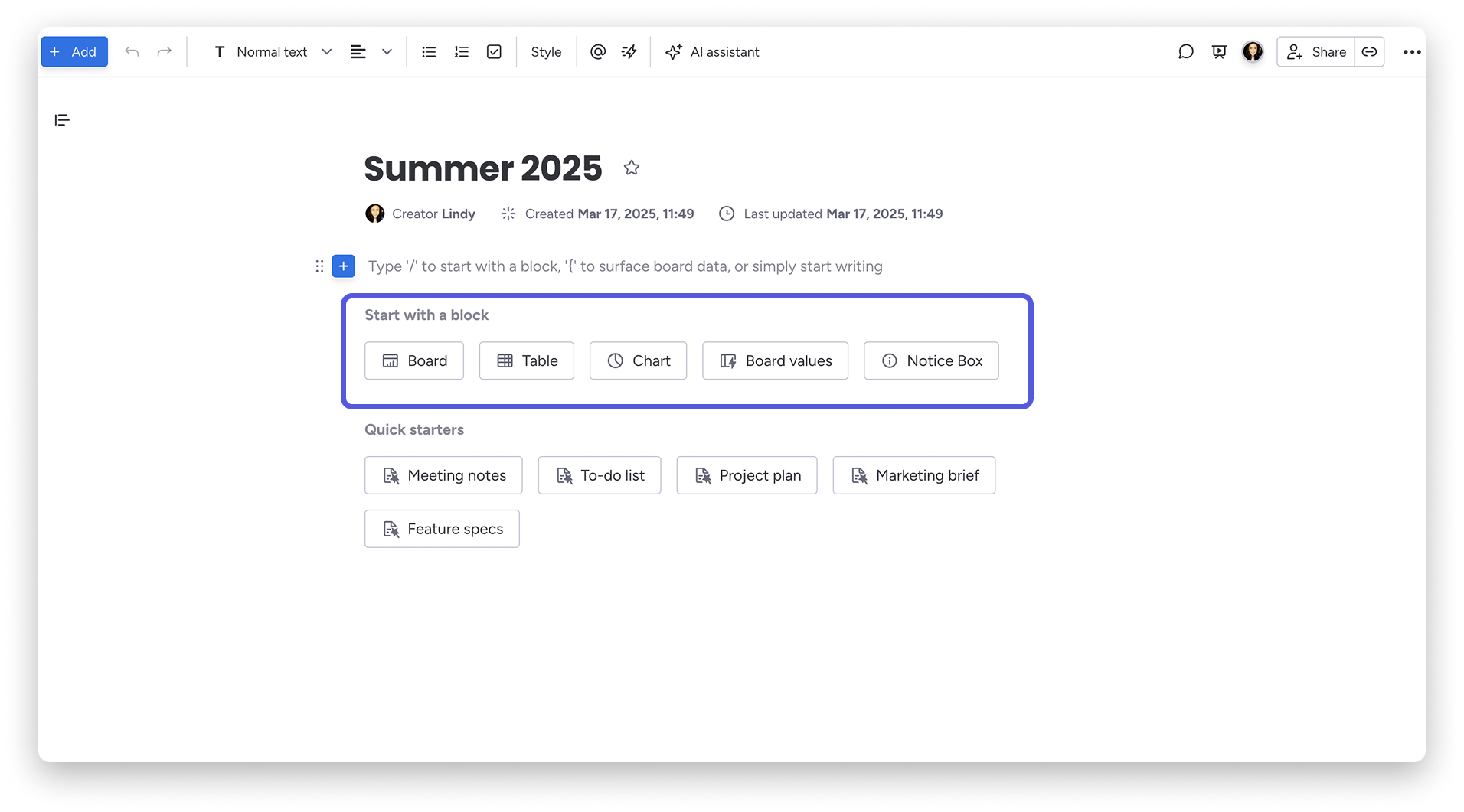Insert a Table block

tap(527, 360)
